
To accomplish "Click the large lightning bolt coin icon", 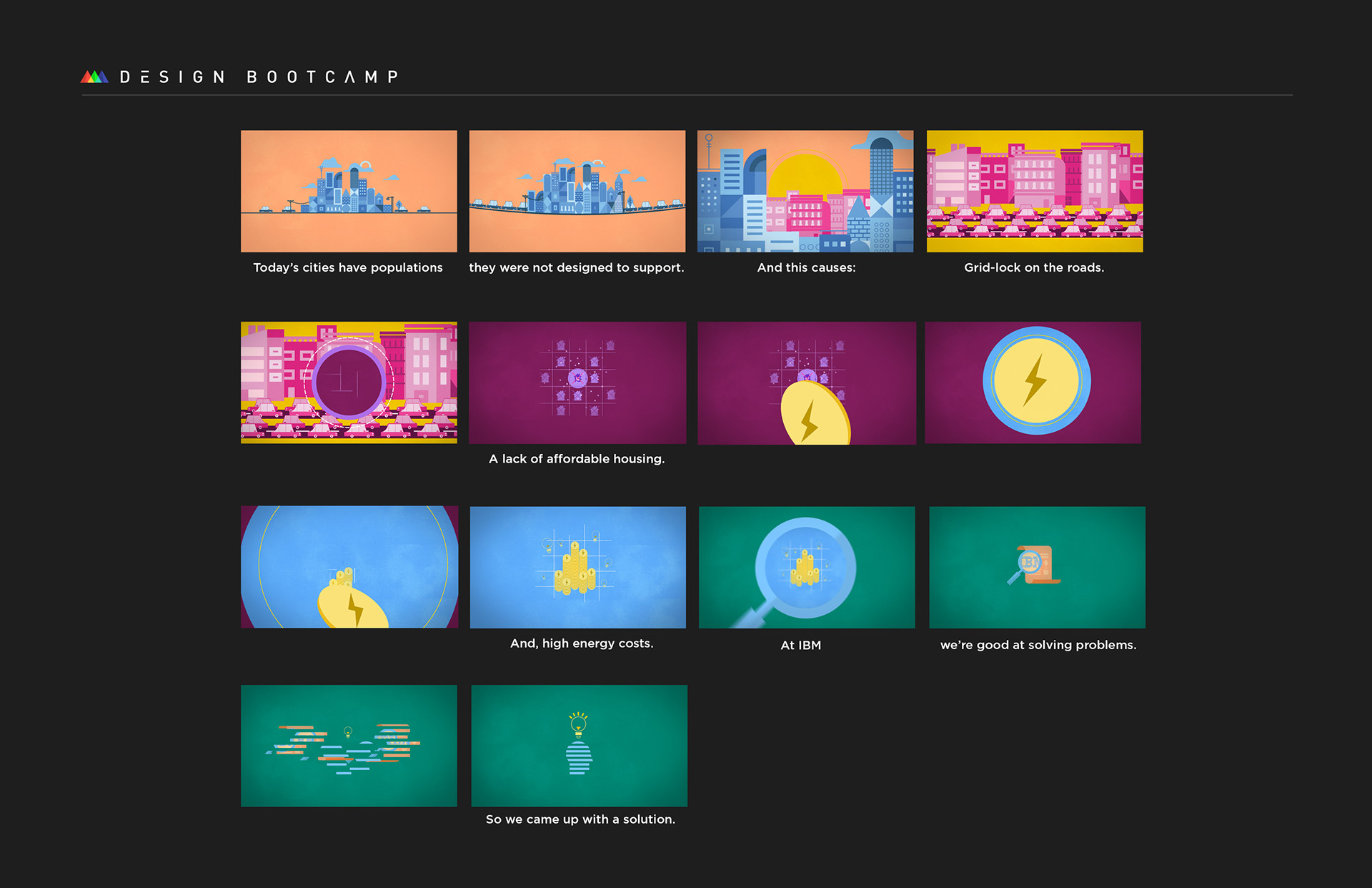I will (1036, 380).
